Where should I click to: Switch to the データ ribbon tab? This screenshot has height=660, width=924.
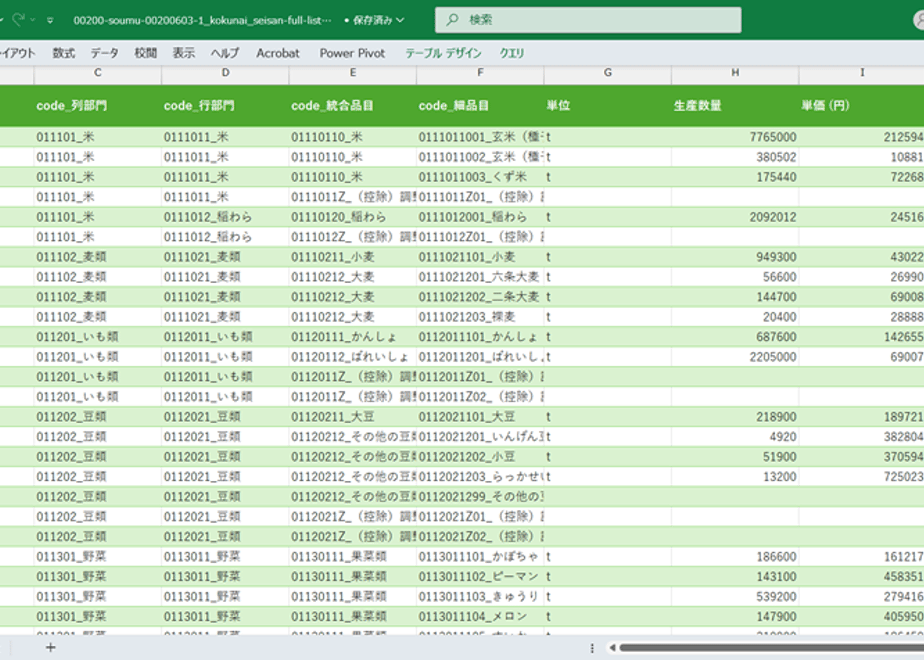click(x=104, y=53)
